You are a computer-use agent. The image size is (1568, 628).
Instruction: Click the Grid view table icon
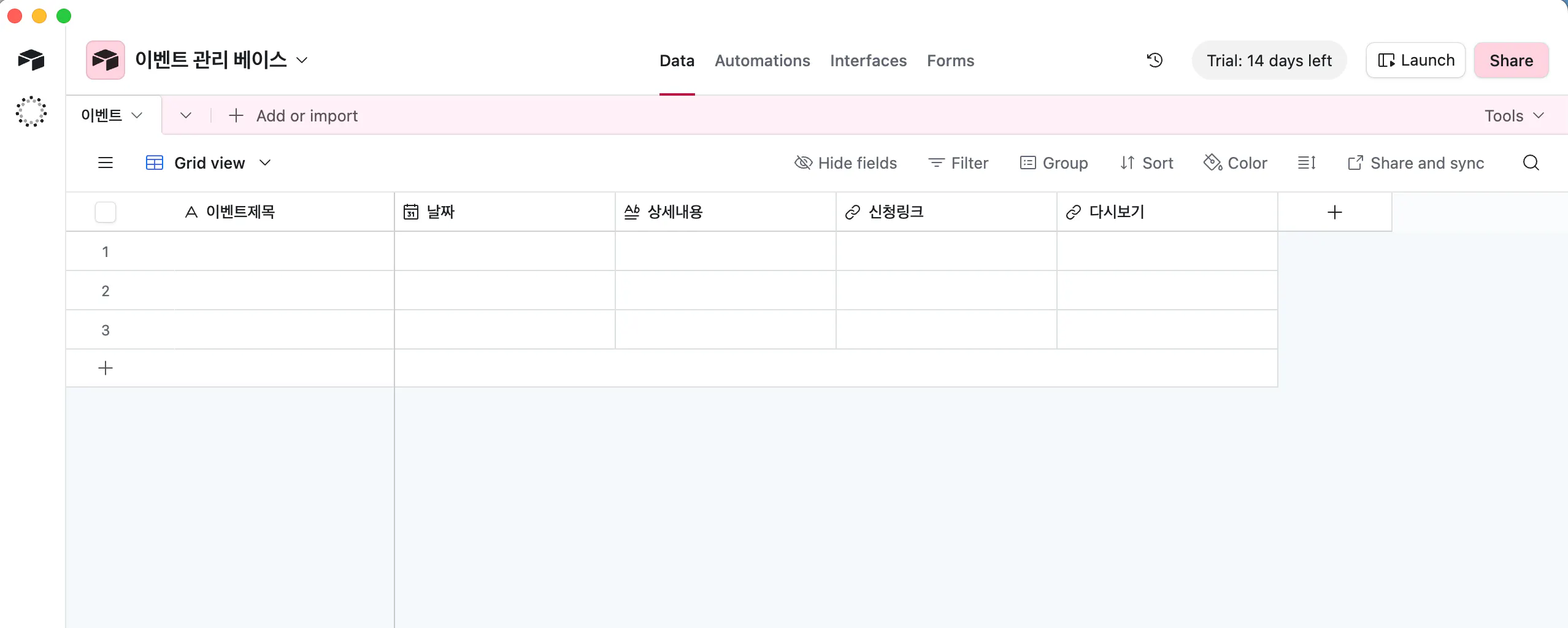[x=155, y=163]
